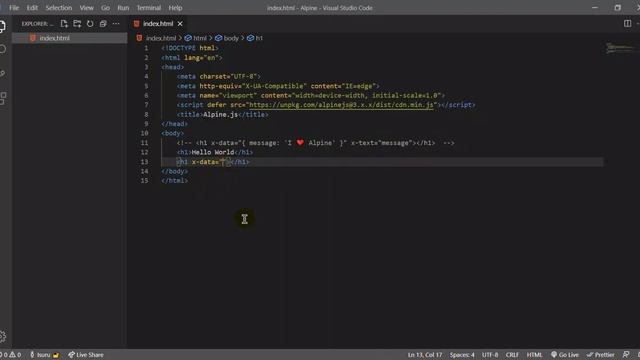Viewport: 640px width, 360px height.
Task: Select the index.html tab
Action: pos(158,24)
